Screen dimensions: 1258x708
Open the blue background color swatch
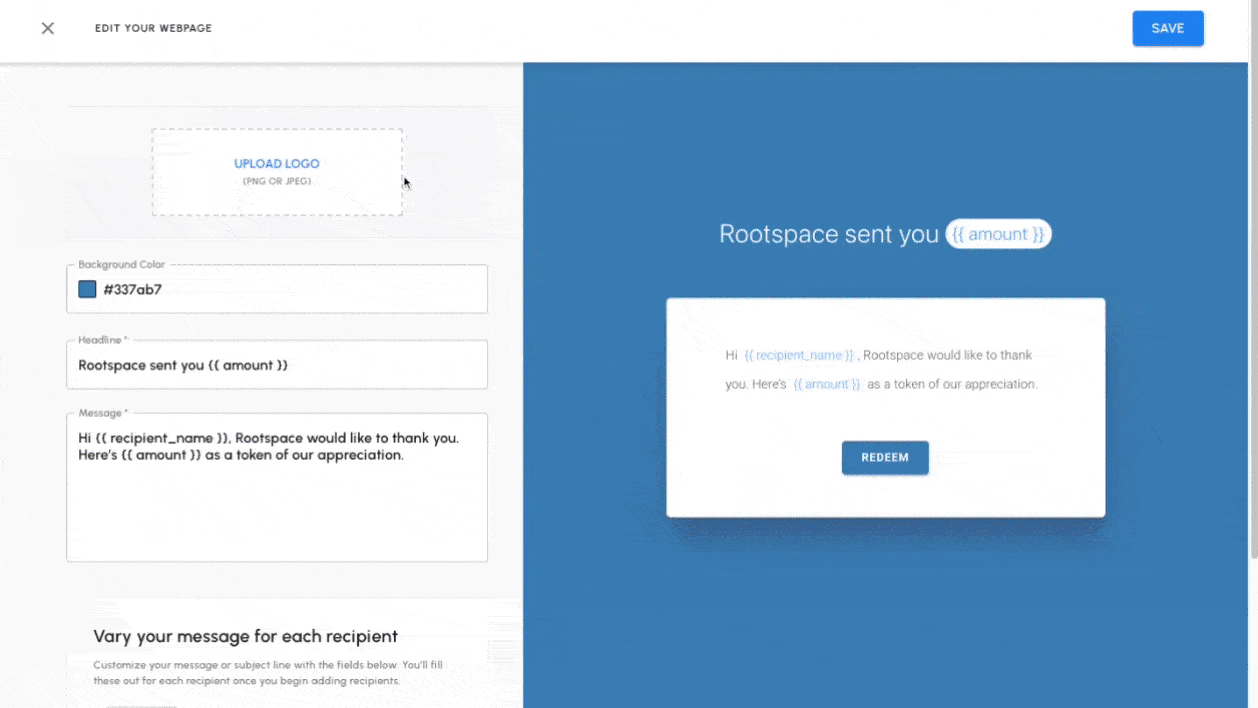(x=87, y=289)
